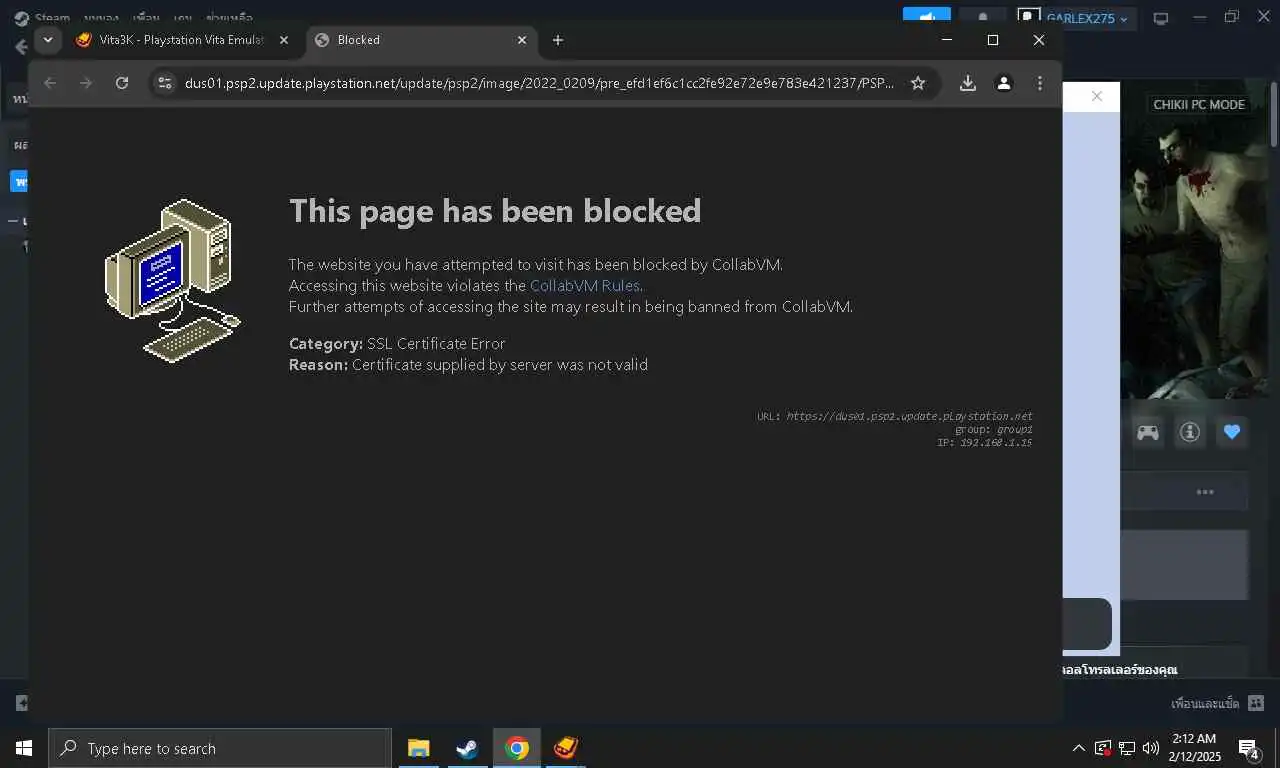This screenshot has height=768, width=1280.
Task: Open a new tab with the plus button
Action: pyautogui.click(x=558, y=40)
